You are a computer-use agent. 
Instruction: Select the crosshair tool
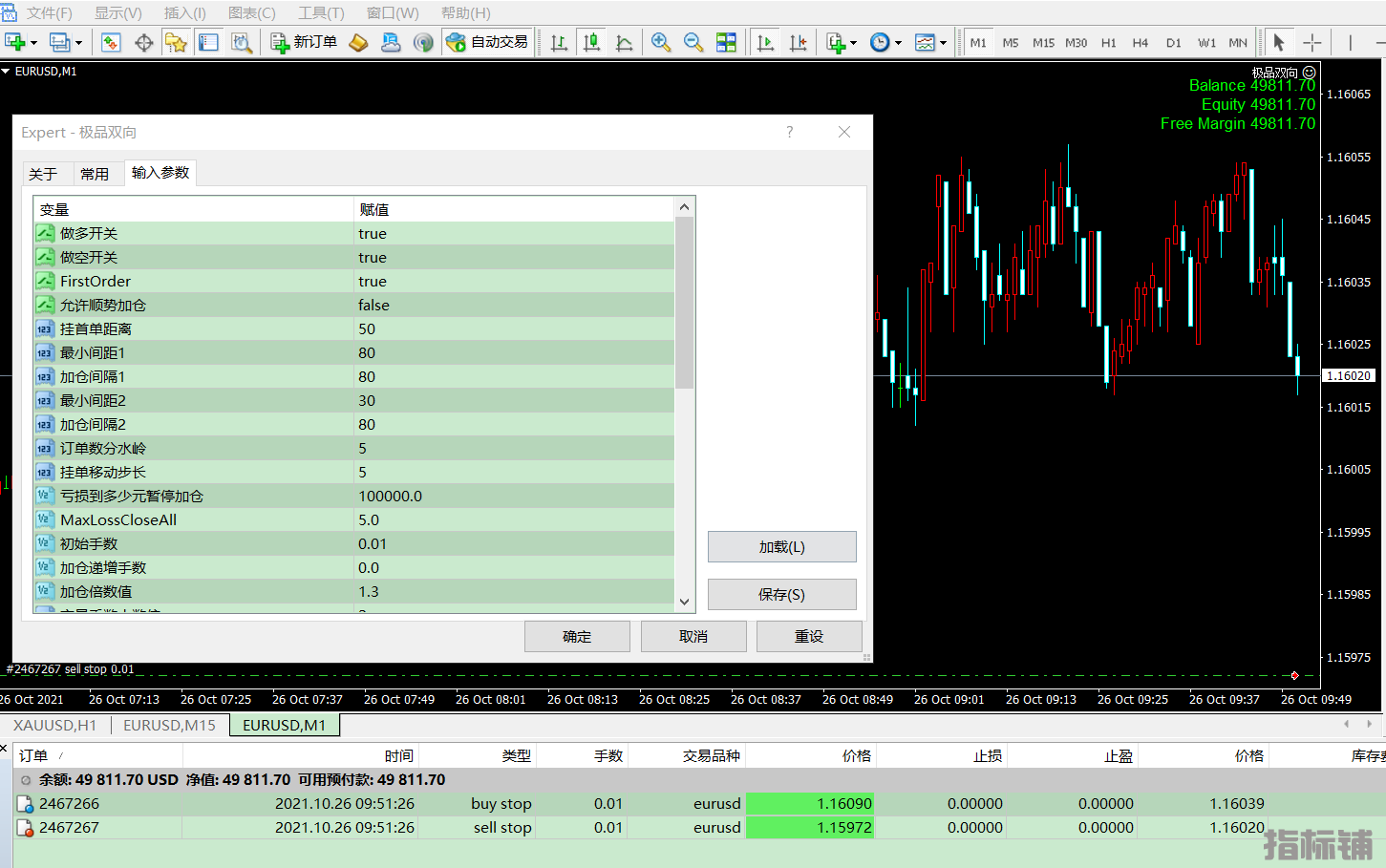click(1312, 42)
